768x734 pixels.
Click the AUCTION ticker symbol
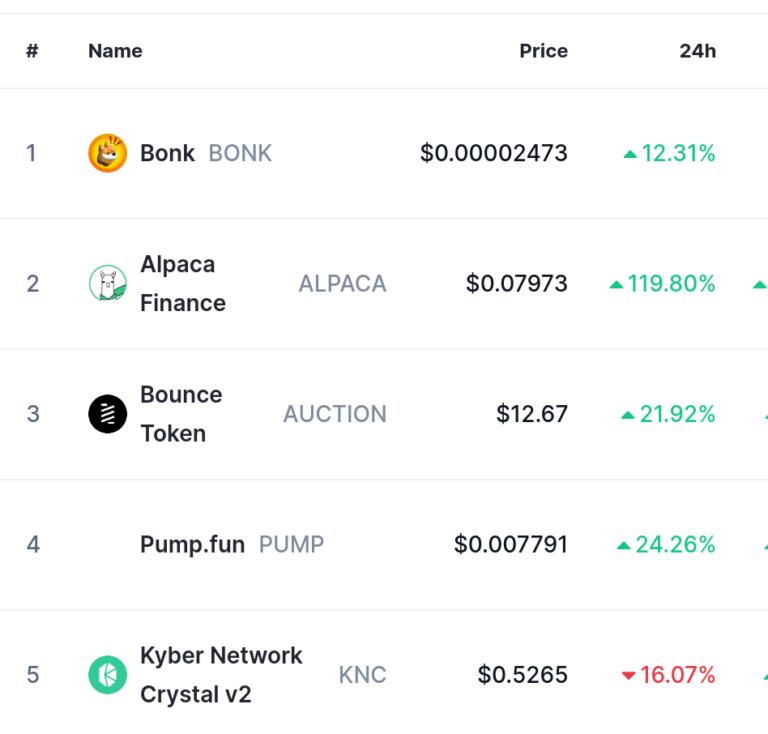coord(335,414)
